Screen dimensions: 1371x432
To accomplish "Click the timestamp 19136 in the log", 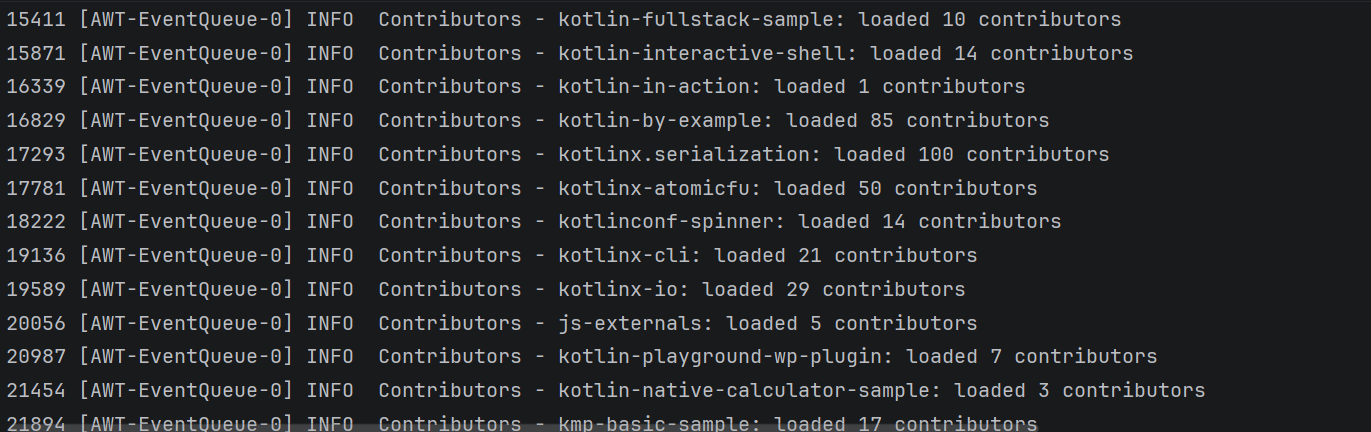I will pos(36,256).
